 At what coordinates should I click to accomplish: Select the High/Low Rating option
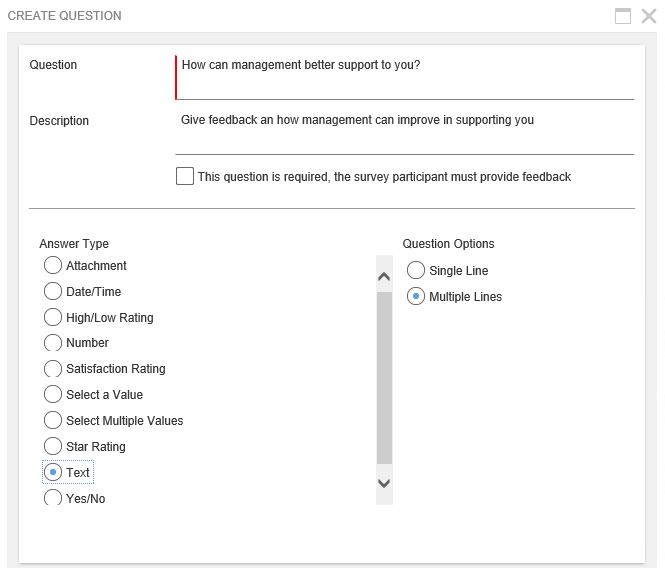tap(53, 318)
